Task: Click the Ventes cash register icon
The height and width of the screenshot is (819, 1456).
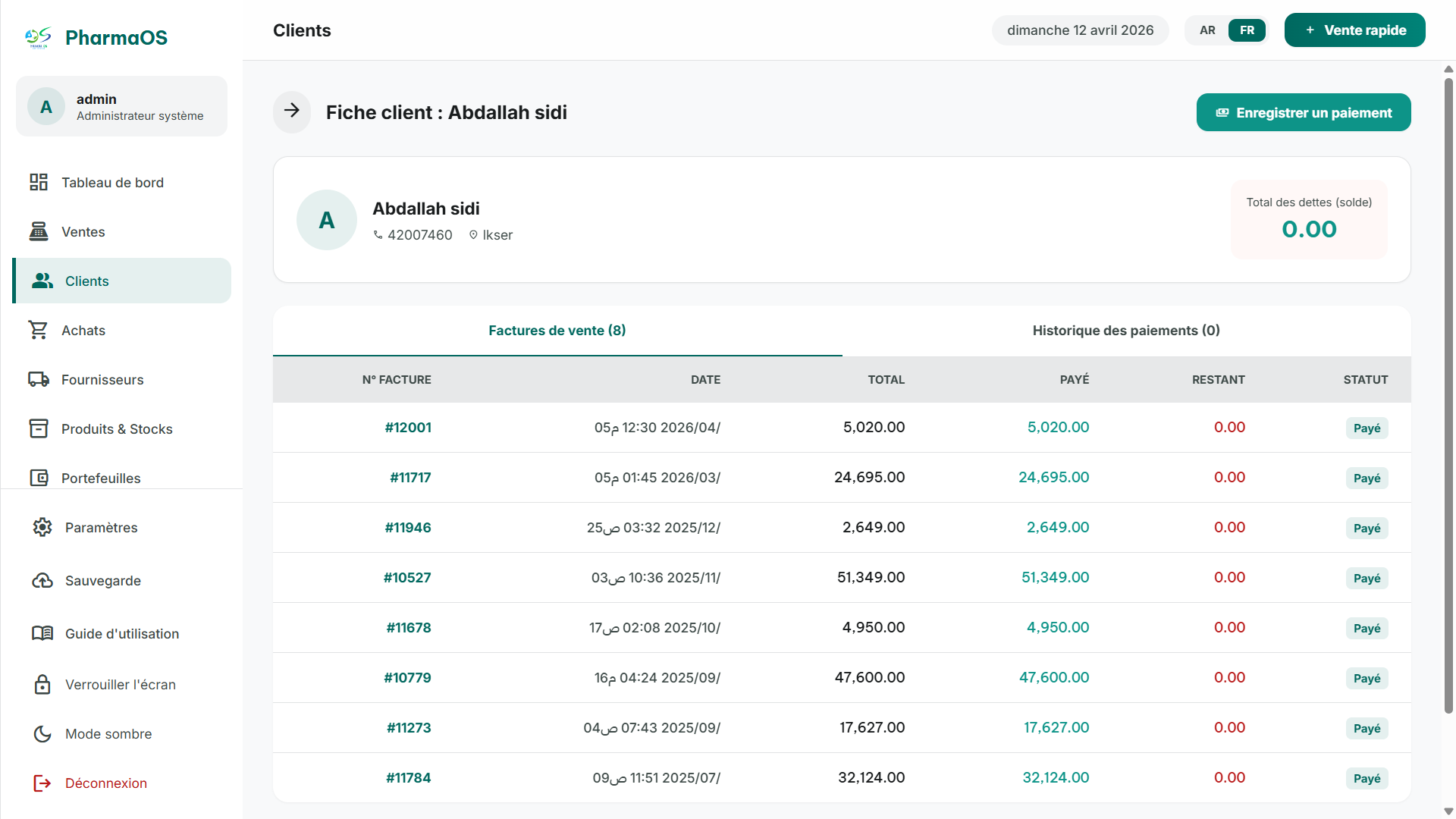Action: 39,231
